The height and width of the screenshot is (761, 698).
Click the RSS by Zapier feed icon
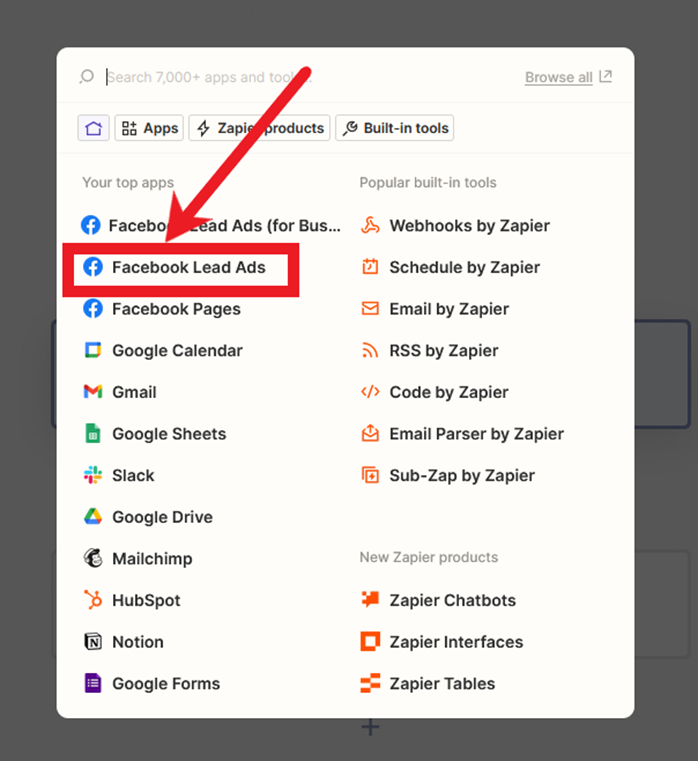pos(370,350)
